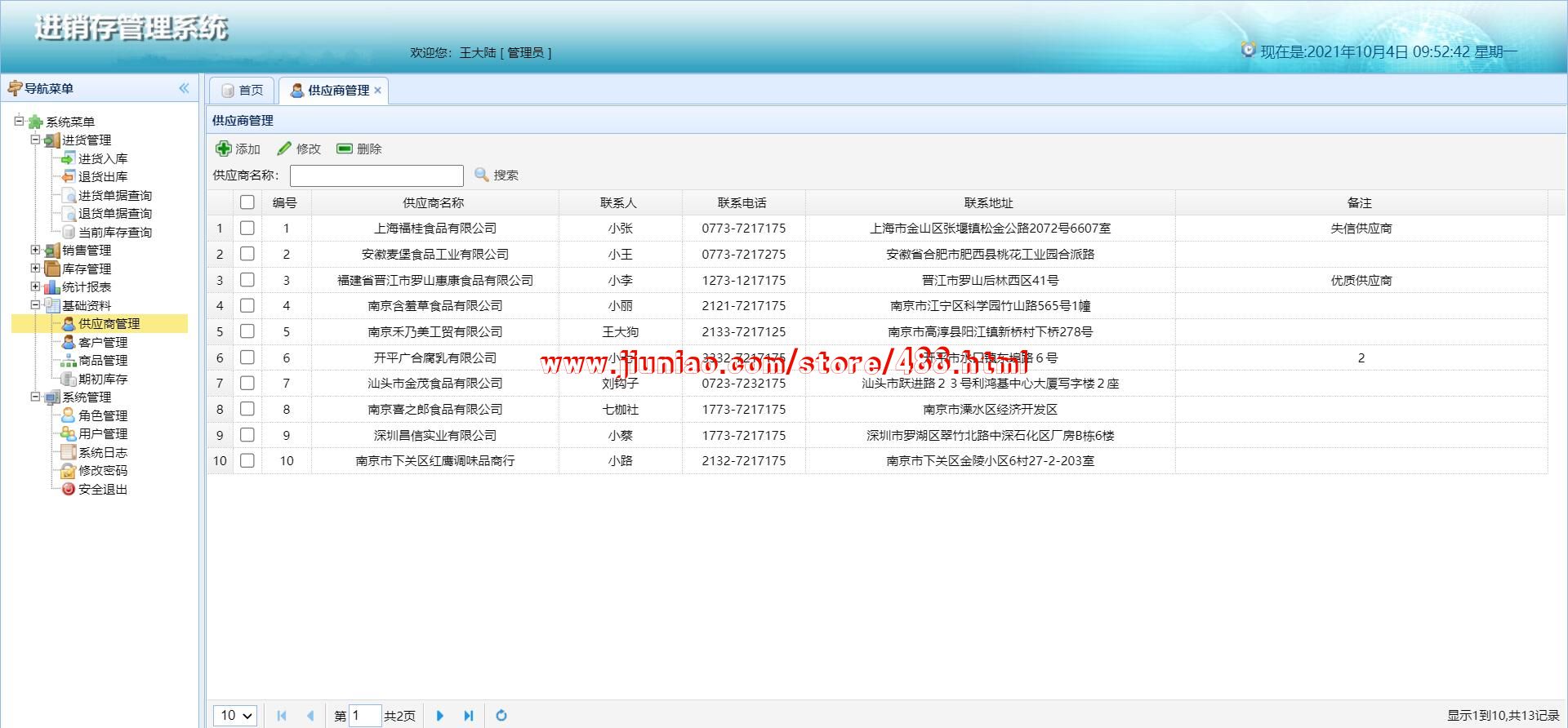
Task: Expand the 统计报表 tree node
Action: (35, 286)
